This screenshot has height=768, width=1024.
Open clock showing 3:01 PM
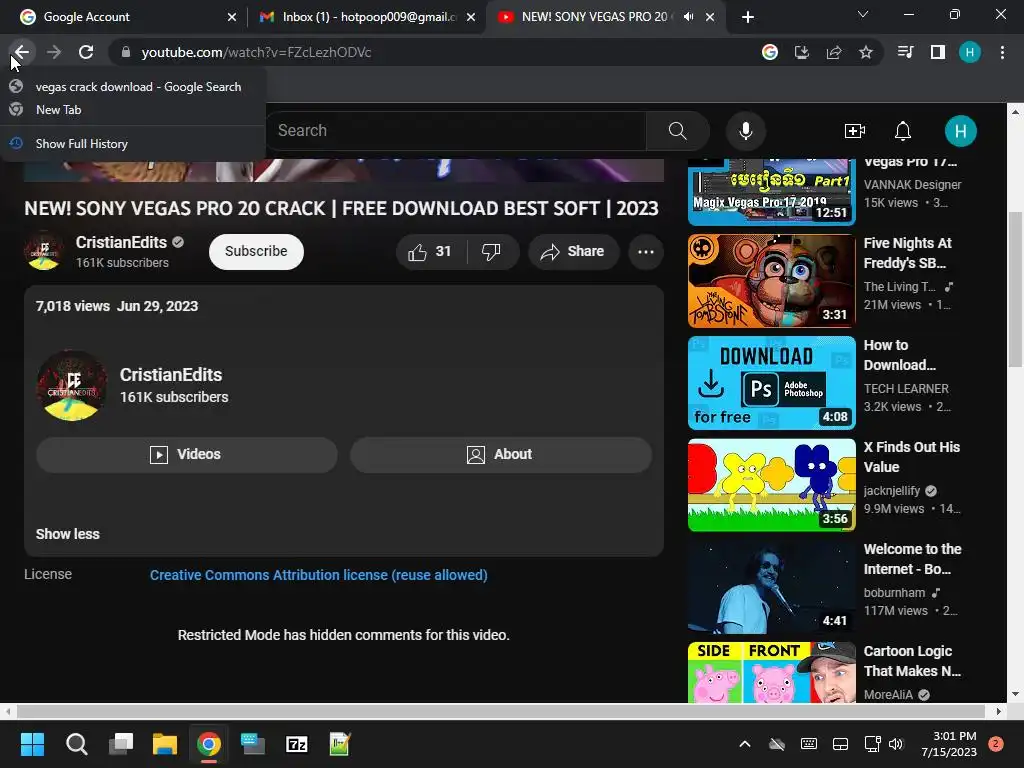coord(949,744)
